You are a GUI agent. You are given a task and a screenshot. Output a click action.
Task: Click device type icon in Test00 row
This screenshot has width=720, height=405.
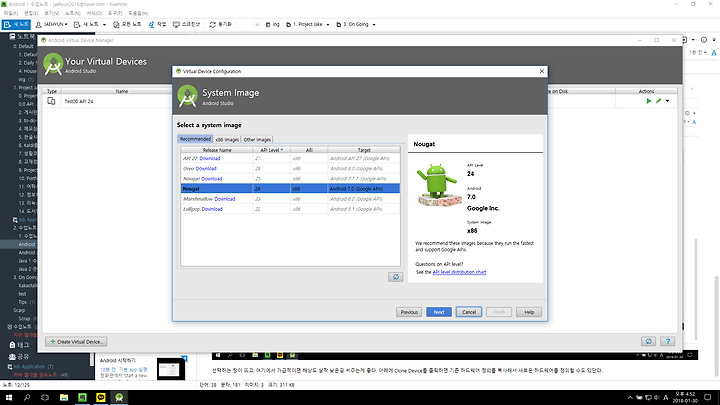pos(51,101)
